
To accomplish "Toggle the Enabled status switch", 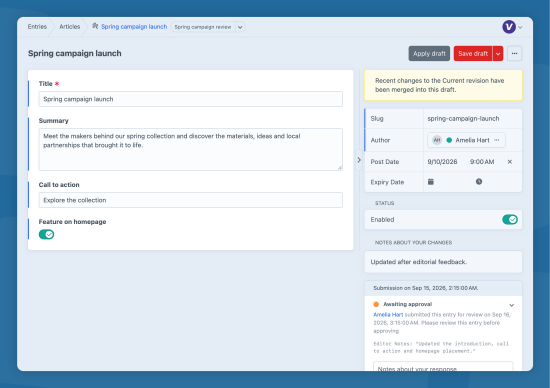I will pos(509,220).
